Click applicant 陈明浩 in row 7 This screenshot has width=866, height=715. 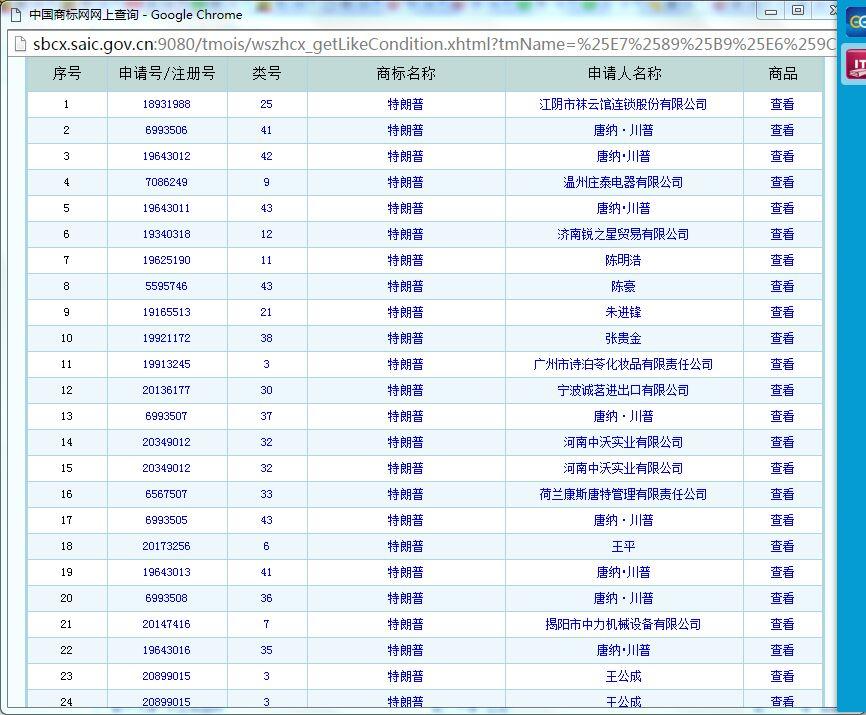coord(623,260)
